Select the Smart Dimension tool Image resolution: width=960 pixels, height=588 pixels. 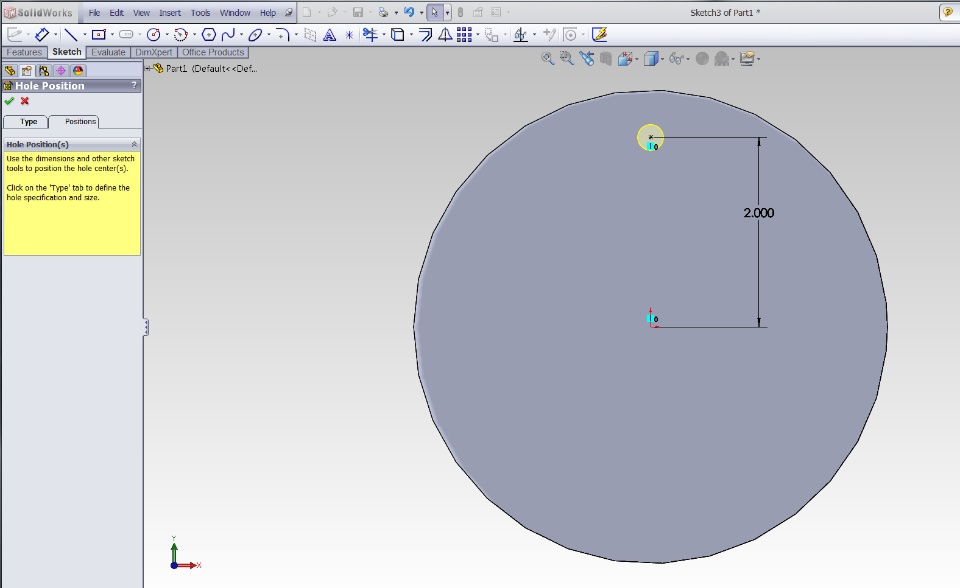click(x=42, y=35)
